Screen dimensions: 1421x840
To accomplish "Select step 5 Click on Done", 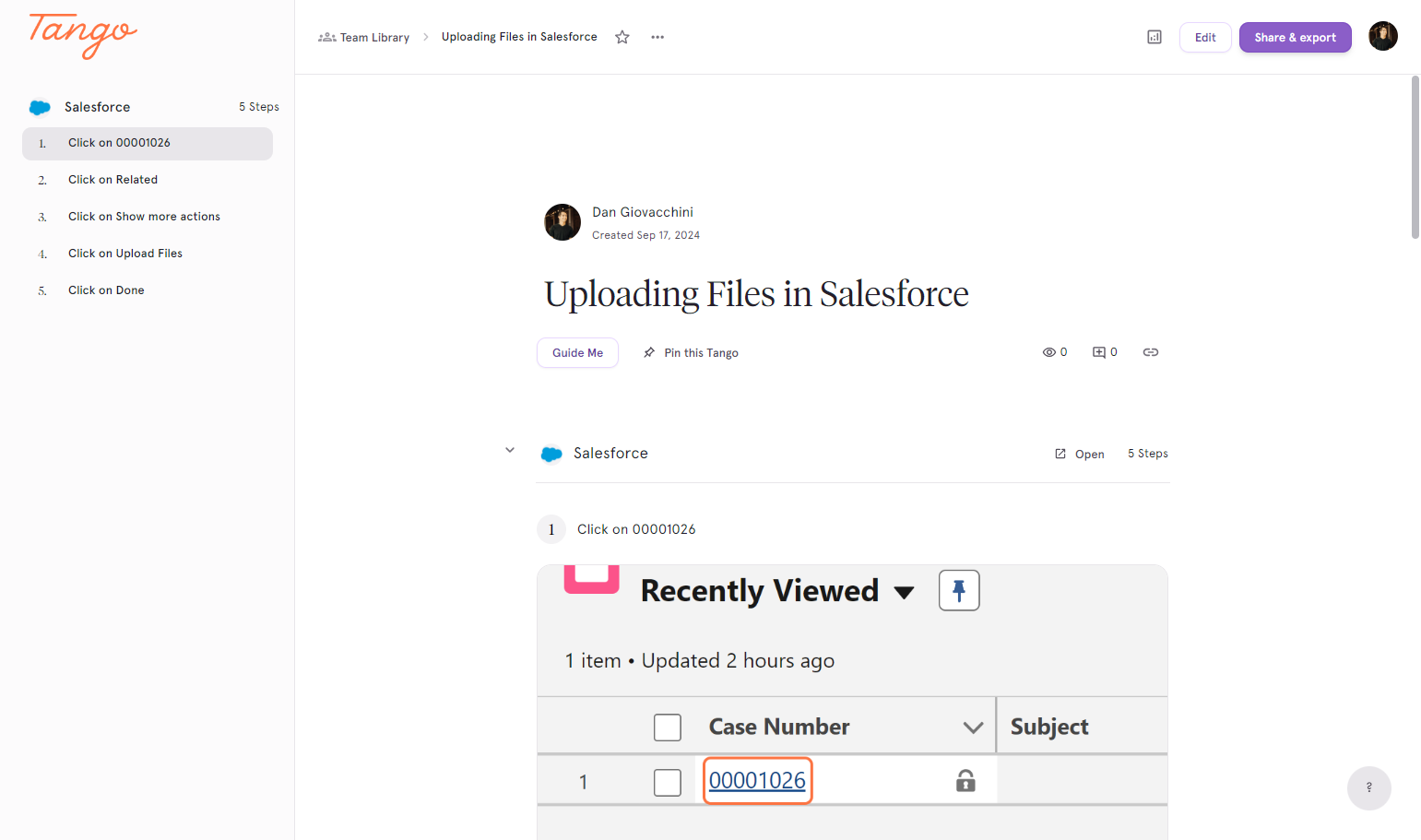I will [148, 290].
